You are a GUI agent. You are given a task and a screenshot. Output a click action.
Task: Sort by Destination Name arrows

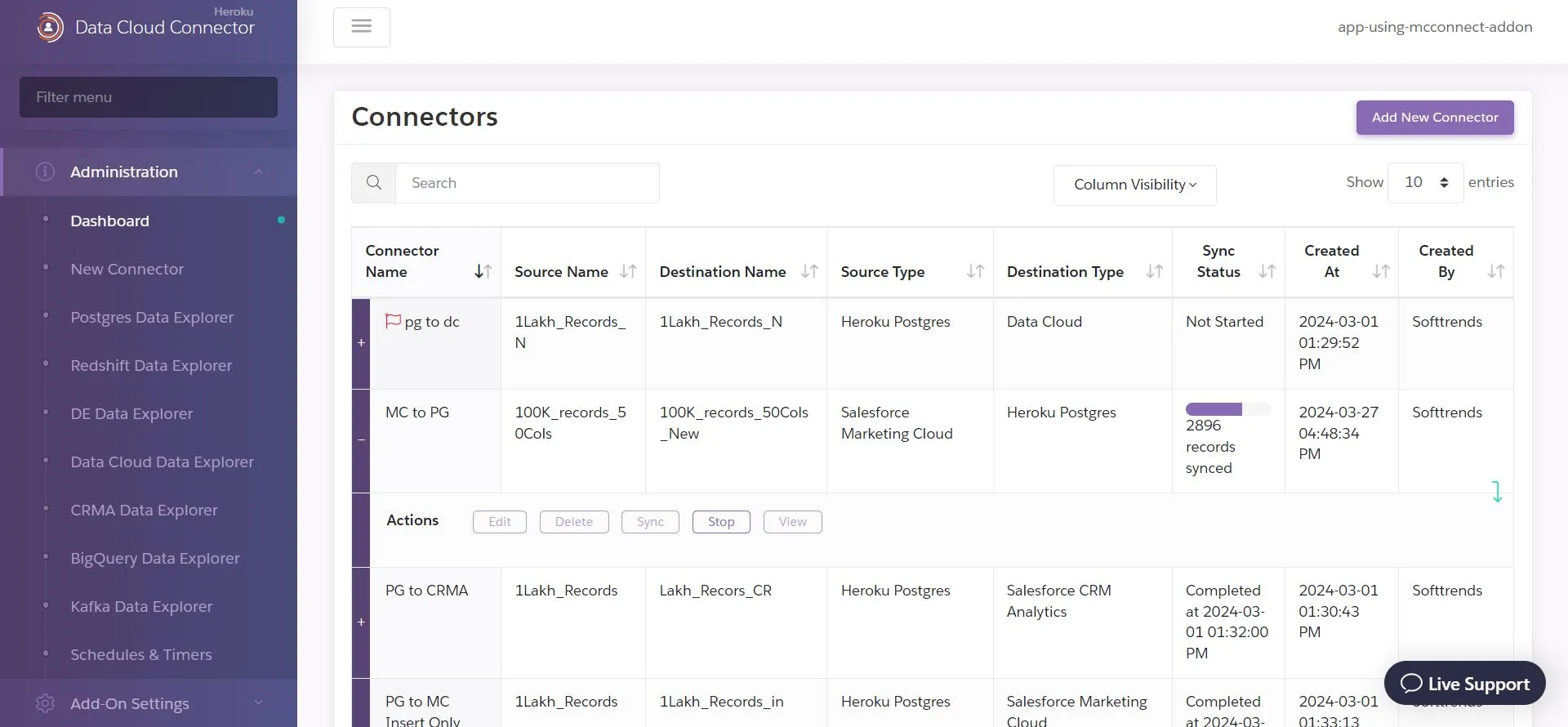(x=809, y=271)
